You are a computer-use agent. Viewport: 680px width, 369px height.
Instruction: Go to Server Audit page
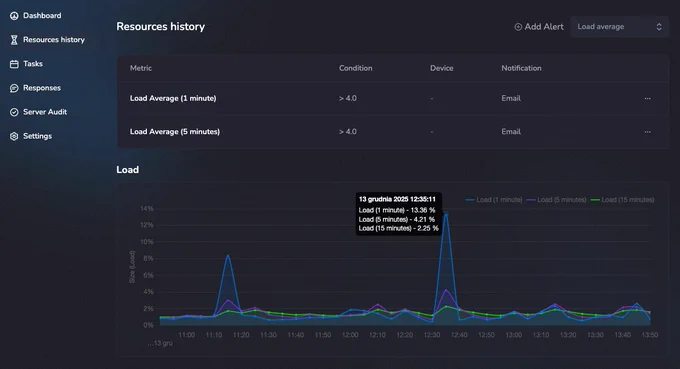tap(45, 112)
